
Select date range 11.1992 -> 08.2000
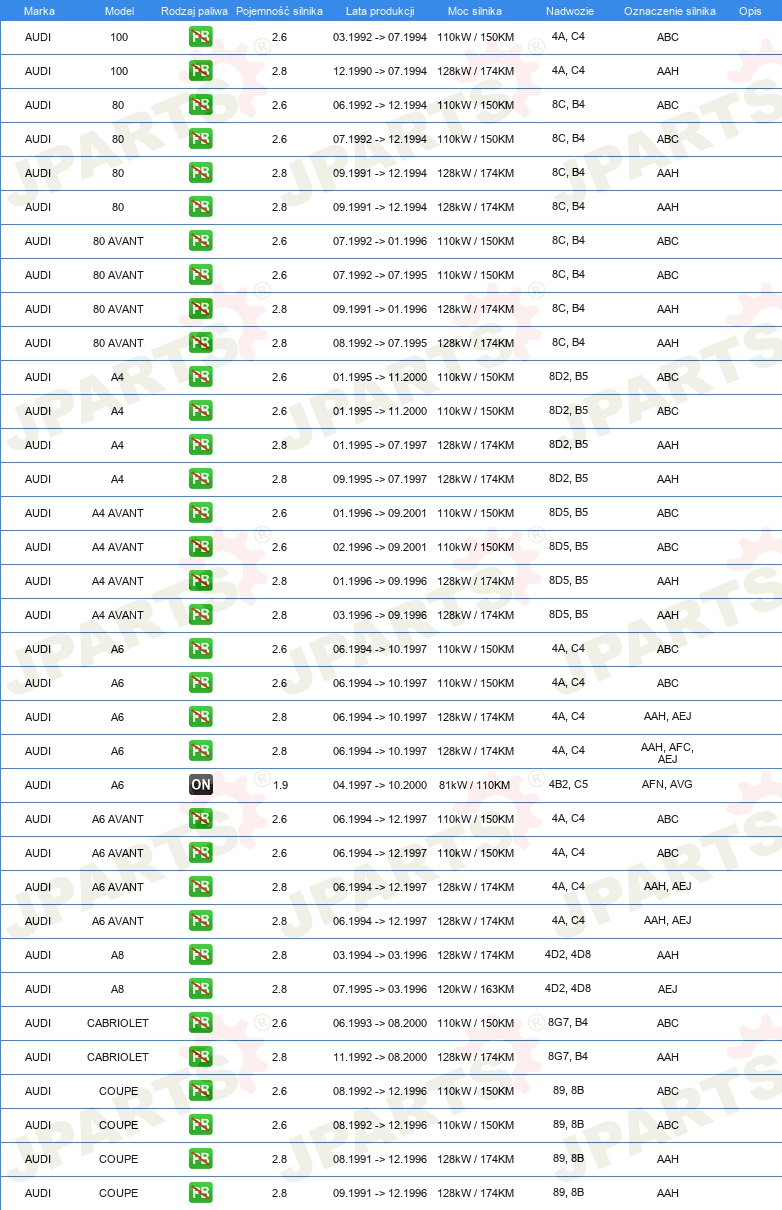[380, 1057]
